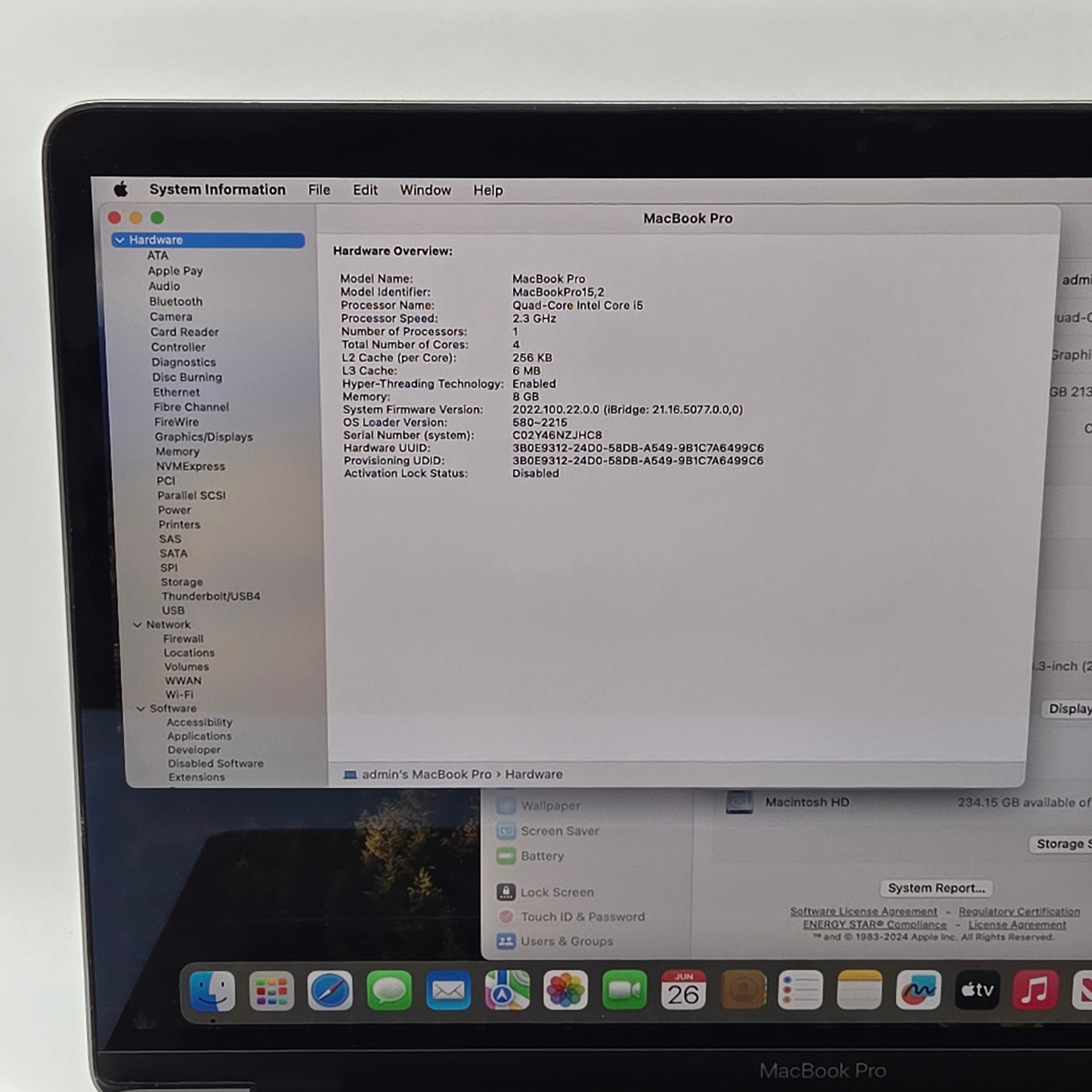Open Music app in the Dock
This screenshot has height=1092, width=1092.
click(x=1035, y=991)
